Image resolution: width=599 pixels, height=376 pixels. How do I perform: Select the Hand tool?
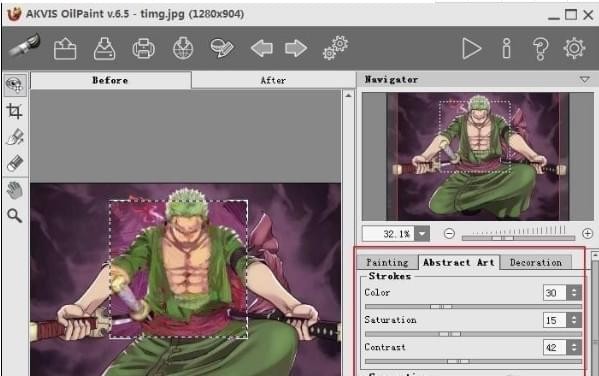[15, 190]
